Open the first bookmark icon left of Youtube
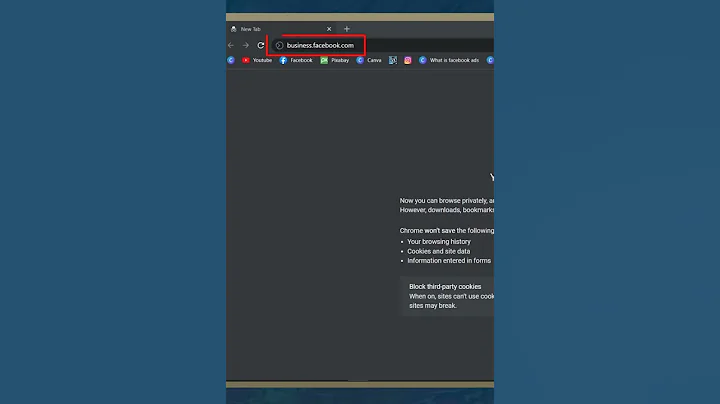 pyautogui.click(x=231, y=60)
